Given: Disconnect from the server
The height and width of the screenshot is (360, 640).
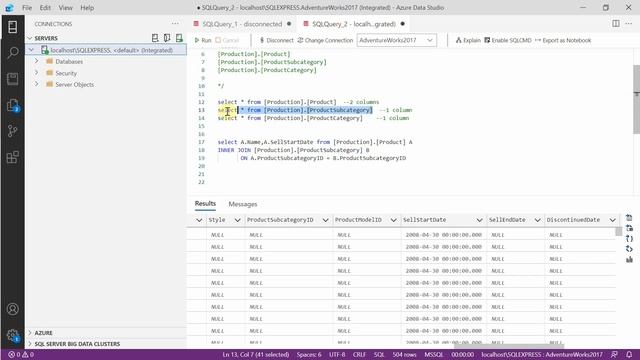Looking at the screenshot, I should 276,40.
